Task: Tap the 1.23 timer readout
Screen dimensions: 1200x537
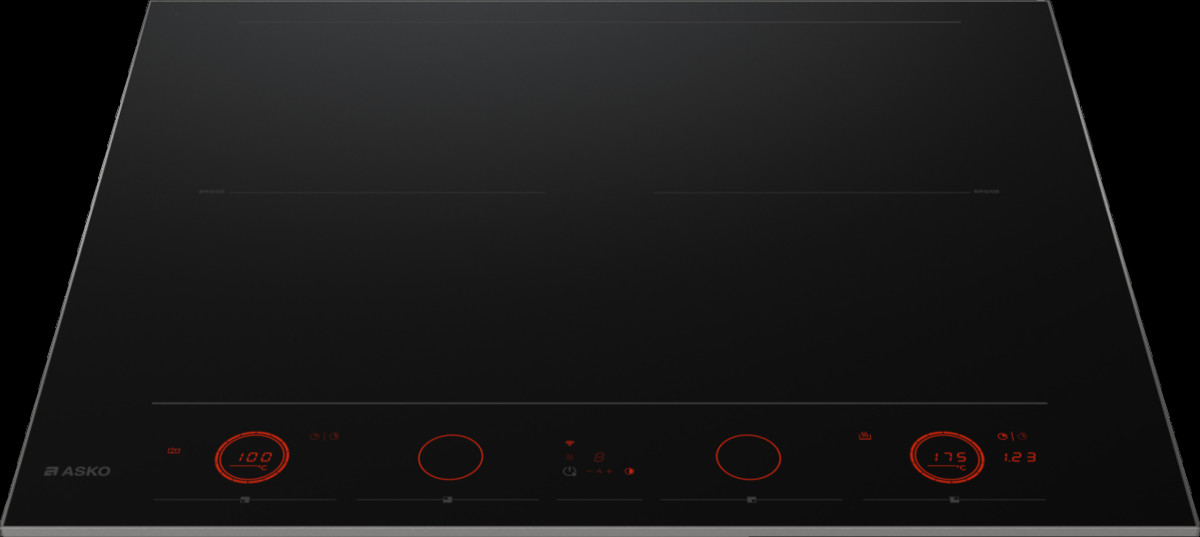Action: tap(1018, 458)
